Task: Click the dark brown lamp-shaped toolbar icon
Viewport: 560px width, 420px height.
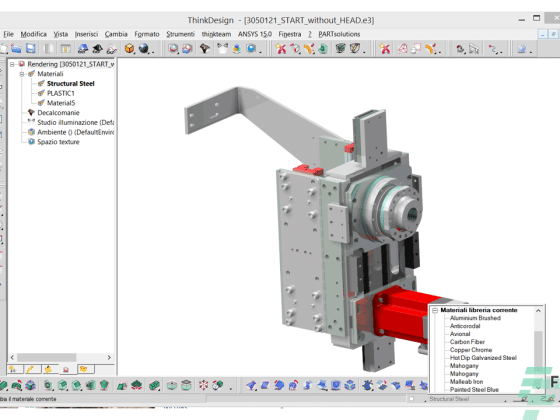Action: [x=205, y=49]
